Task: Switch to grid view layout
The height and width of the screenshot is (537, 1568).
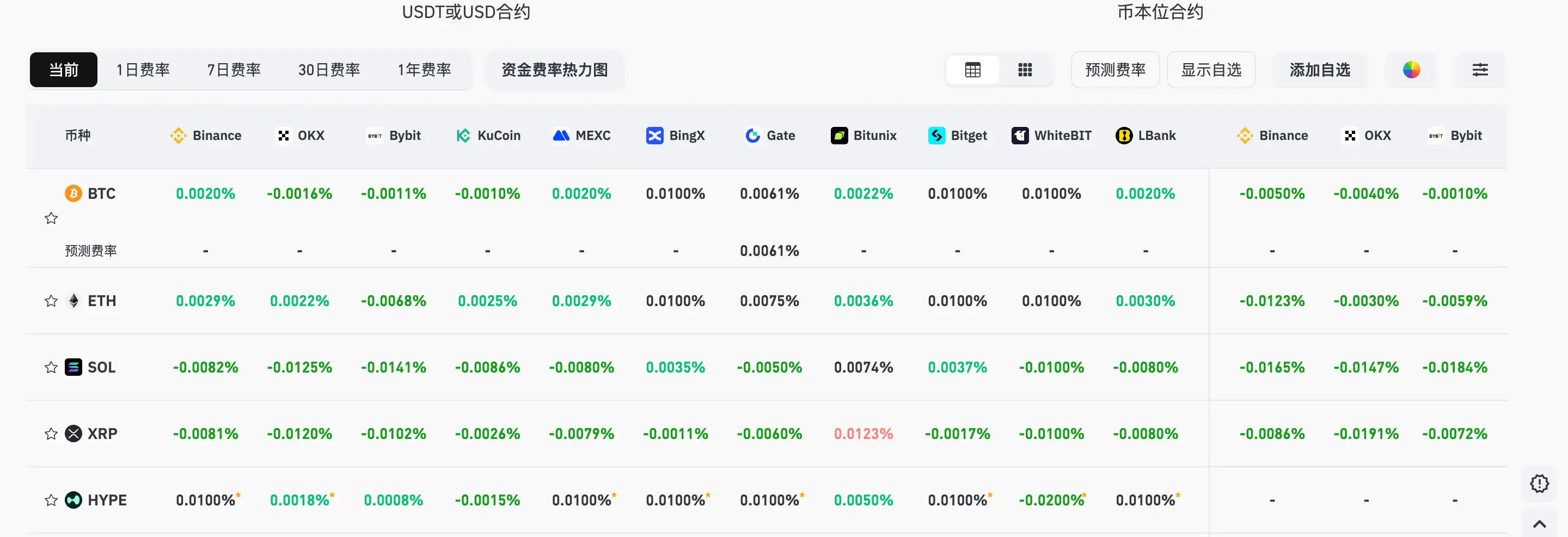Action: [1025, 69]
